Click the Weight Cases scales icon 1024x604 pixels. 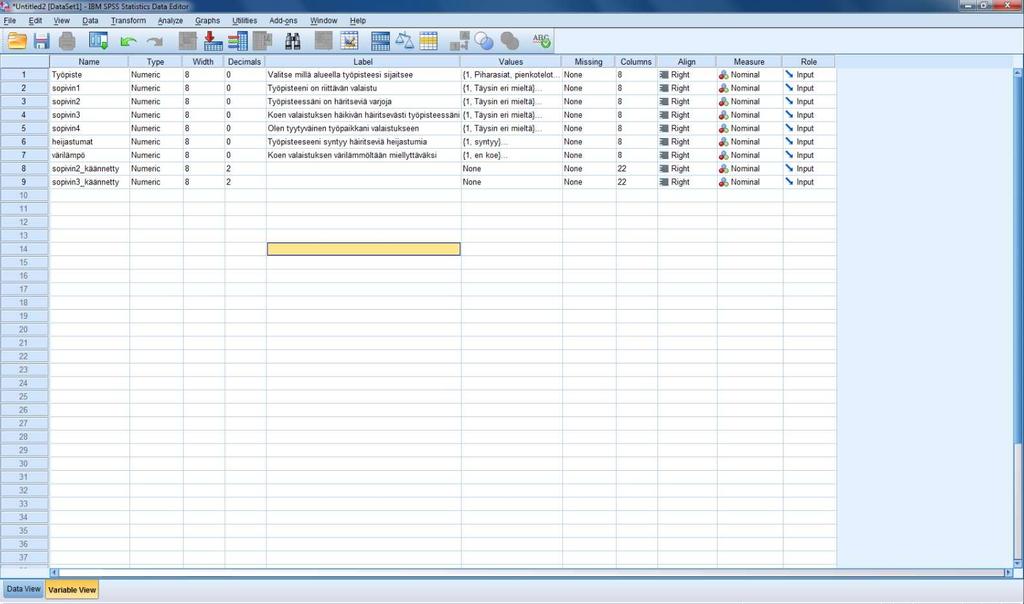click(x=404, y=41)
